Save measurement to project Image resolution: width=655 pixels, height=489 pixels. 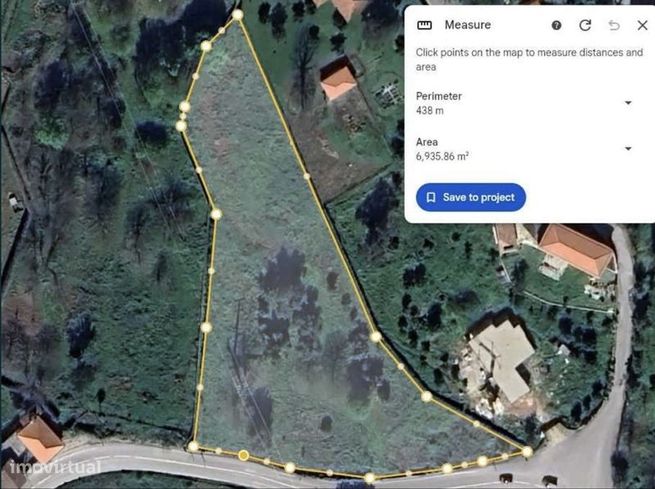tap(471, 197)
